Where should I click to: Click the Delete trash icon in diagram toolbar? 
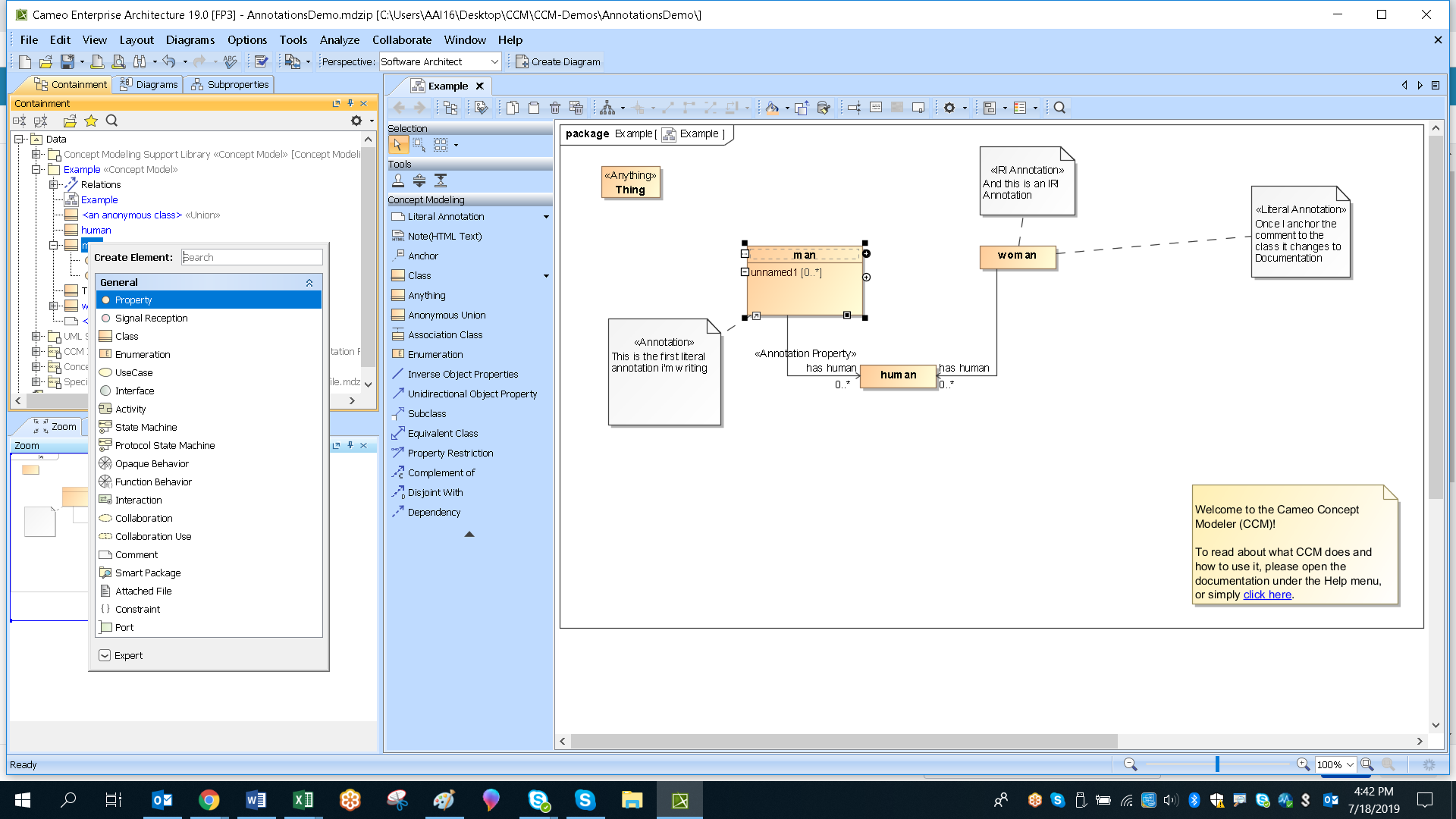555,108
